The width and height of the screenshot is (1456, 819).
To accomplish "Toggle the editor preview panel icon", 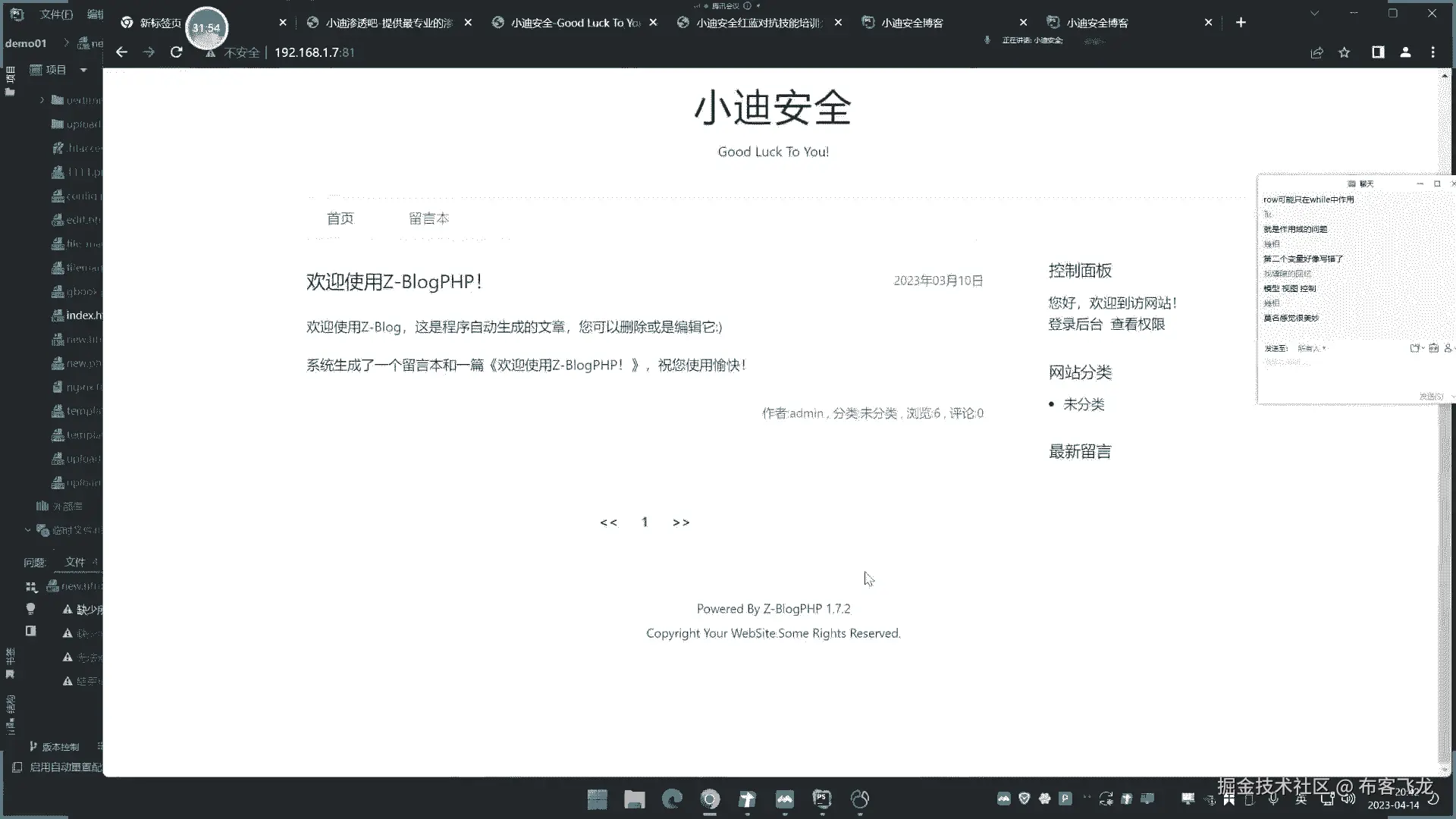I will (30, 631).
